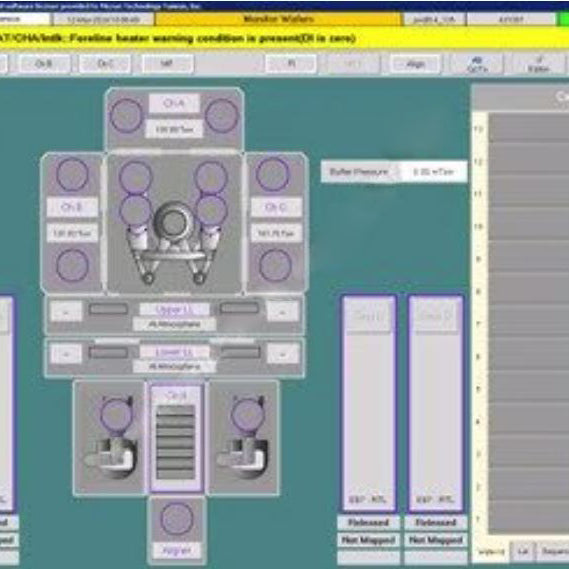Open the Ch B chamber label in mainframe view
Viewport: 569px width, 569px height.
coord(72,207)
